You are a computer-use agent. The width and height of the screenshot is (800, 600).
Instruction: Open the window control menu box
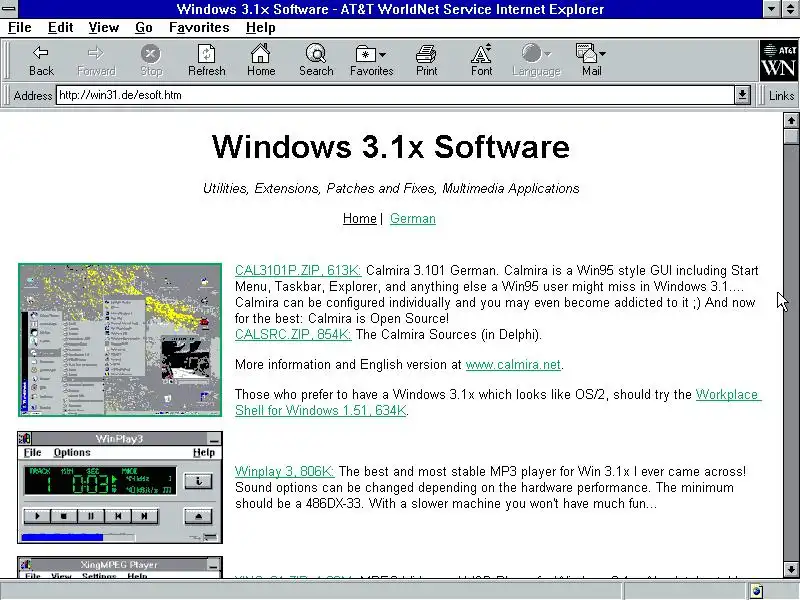(x=8, y=9)
